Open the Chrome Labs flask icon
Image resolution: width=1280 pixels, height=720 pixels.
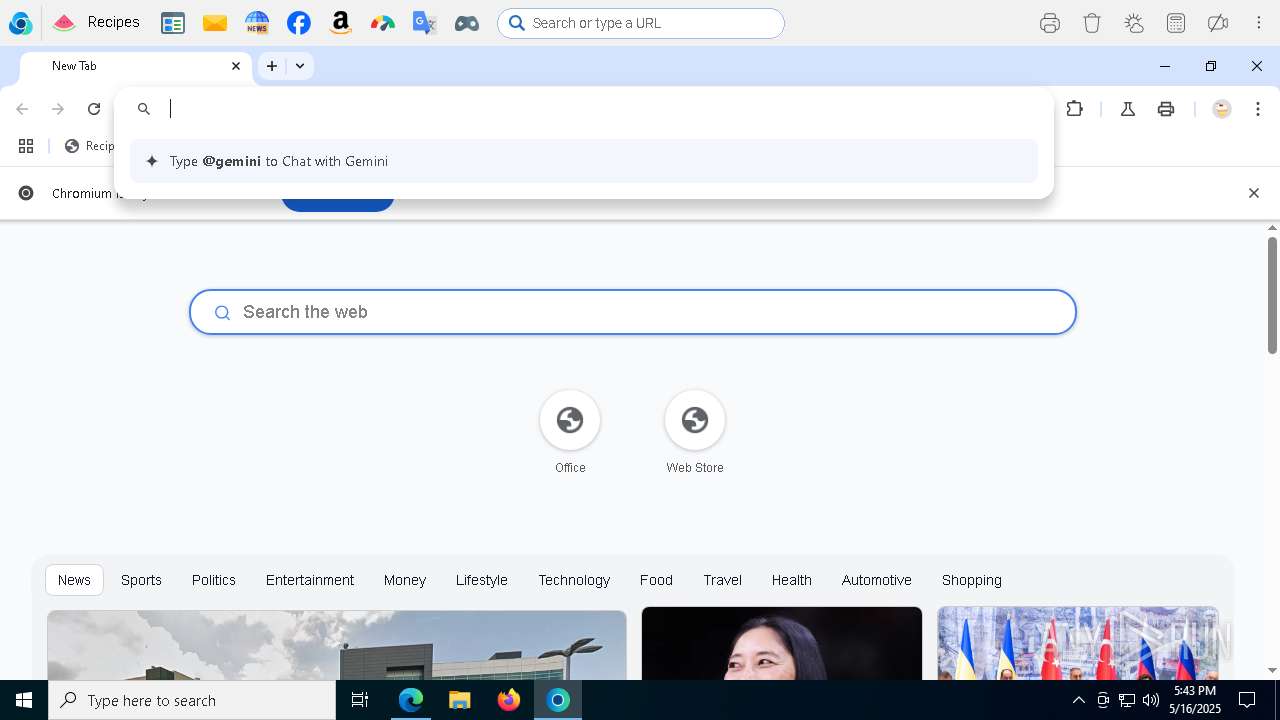click(x=1128, y=109)
